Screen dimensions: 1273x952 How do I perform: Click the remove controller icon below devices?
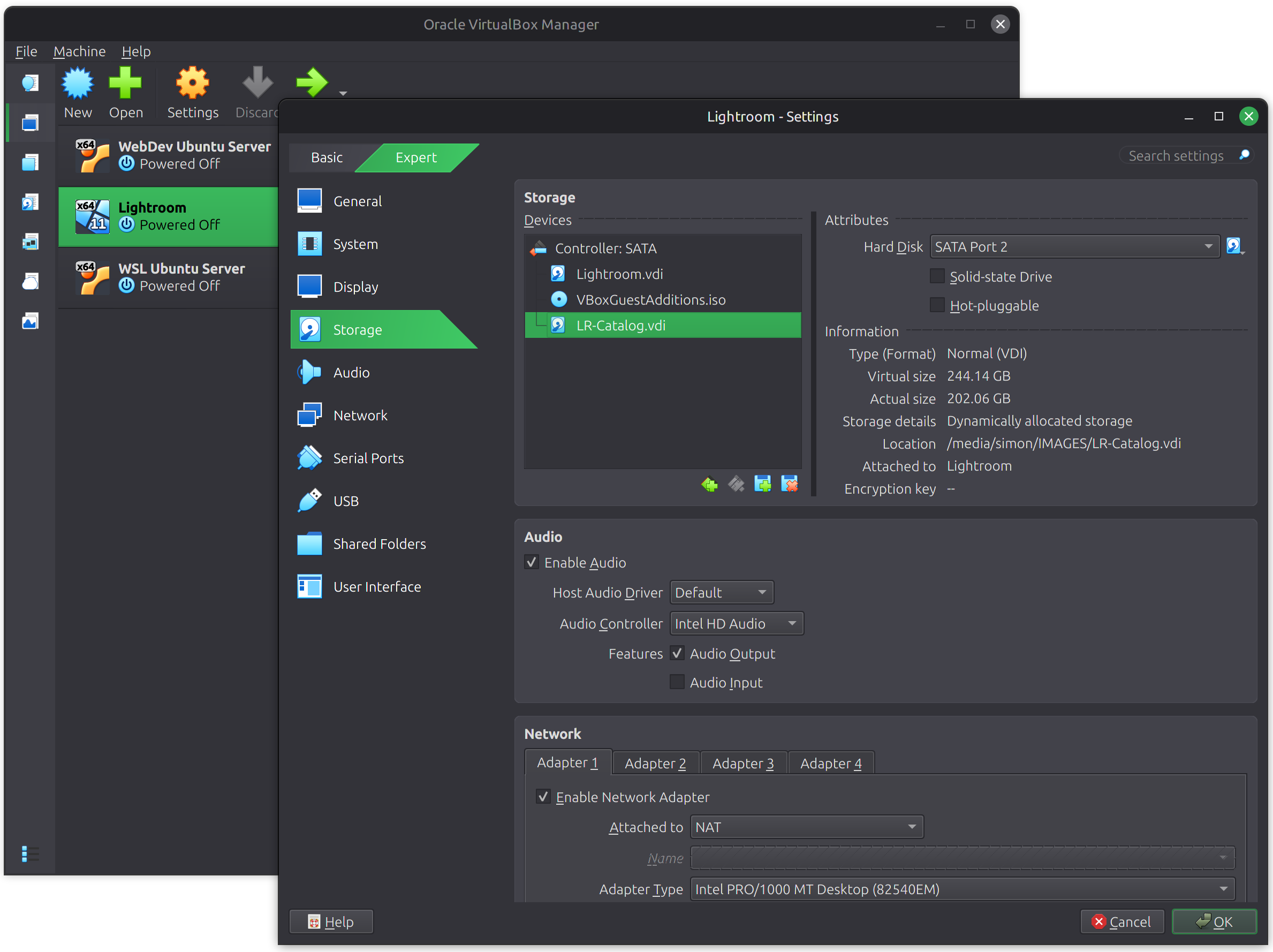[x=736, y=485]
